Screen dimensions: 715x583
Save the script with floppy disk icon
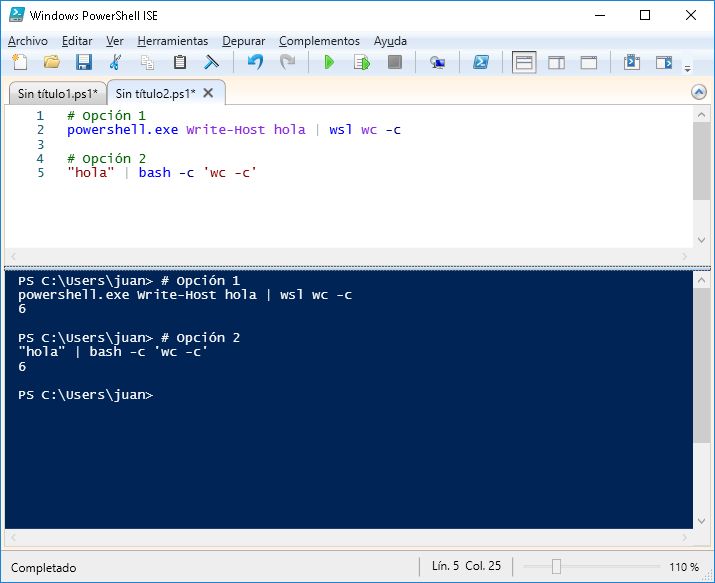pos(84,62)
